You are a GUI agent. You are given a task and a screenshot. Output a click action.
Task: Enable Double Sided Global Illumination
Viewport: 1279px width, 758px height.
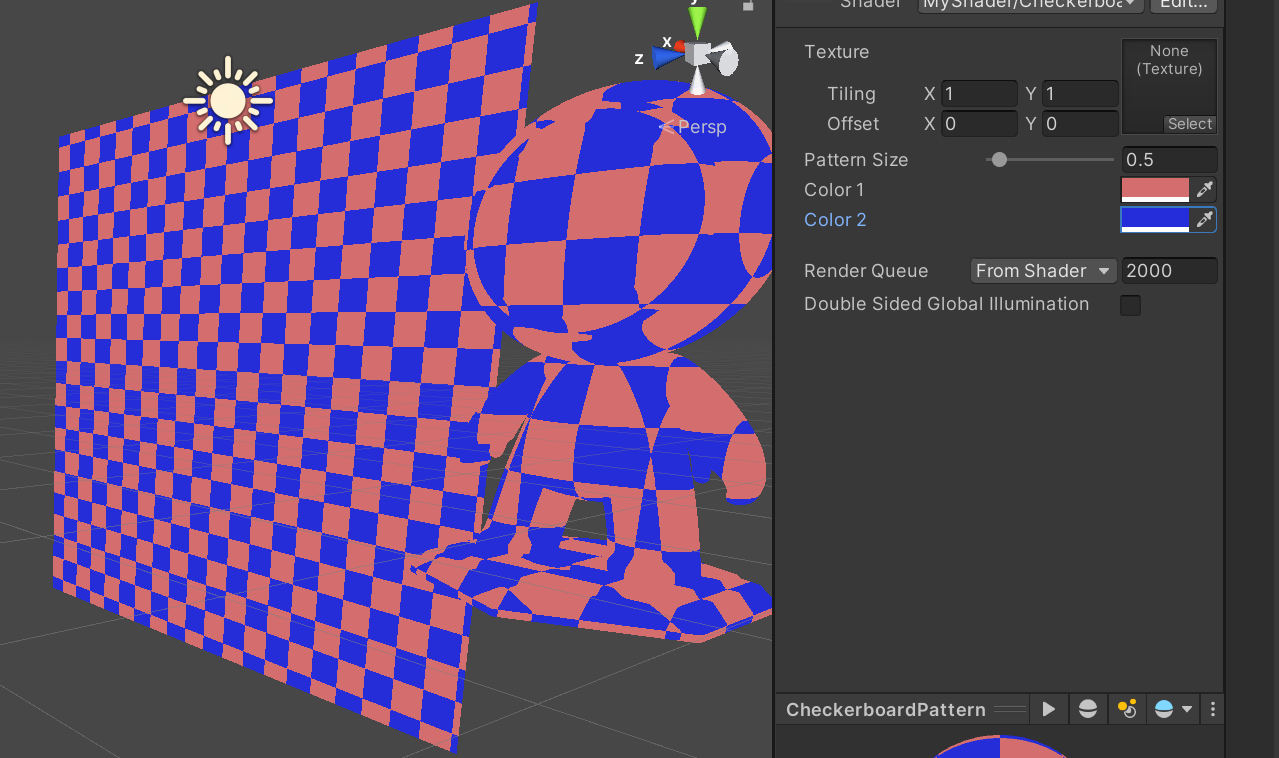[1130, 305]
